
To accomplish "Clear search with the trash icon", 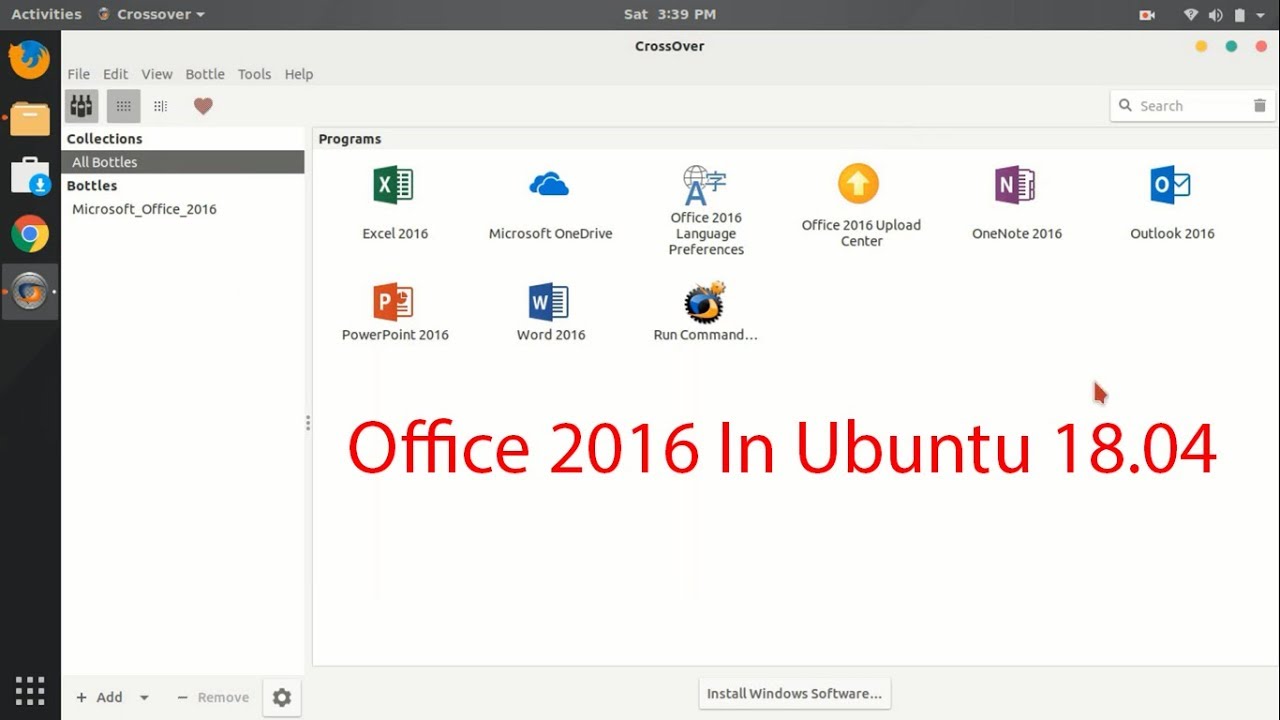I will coord(1259,105).
